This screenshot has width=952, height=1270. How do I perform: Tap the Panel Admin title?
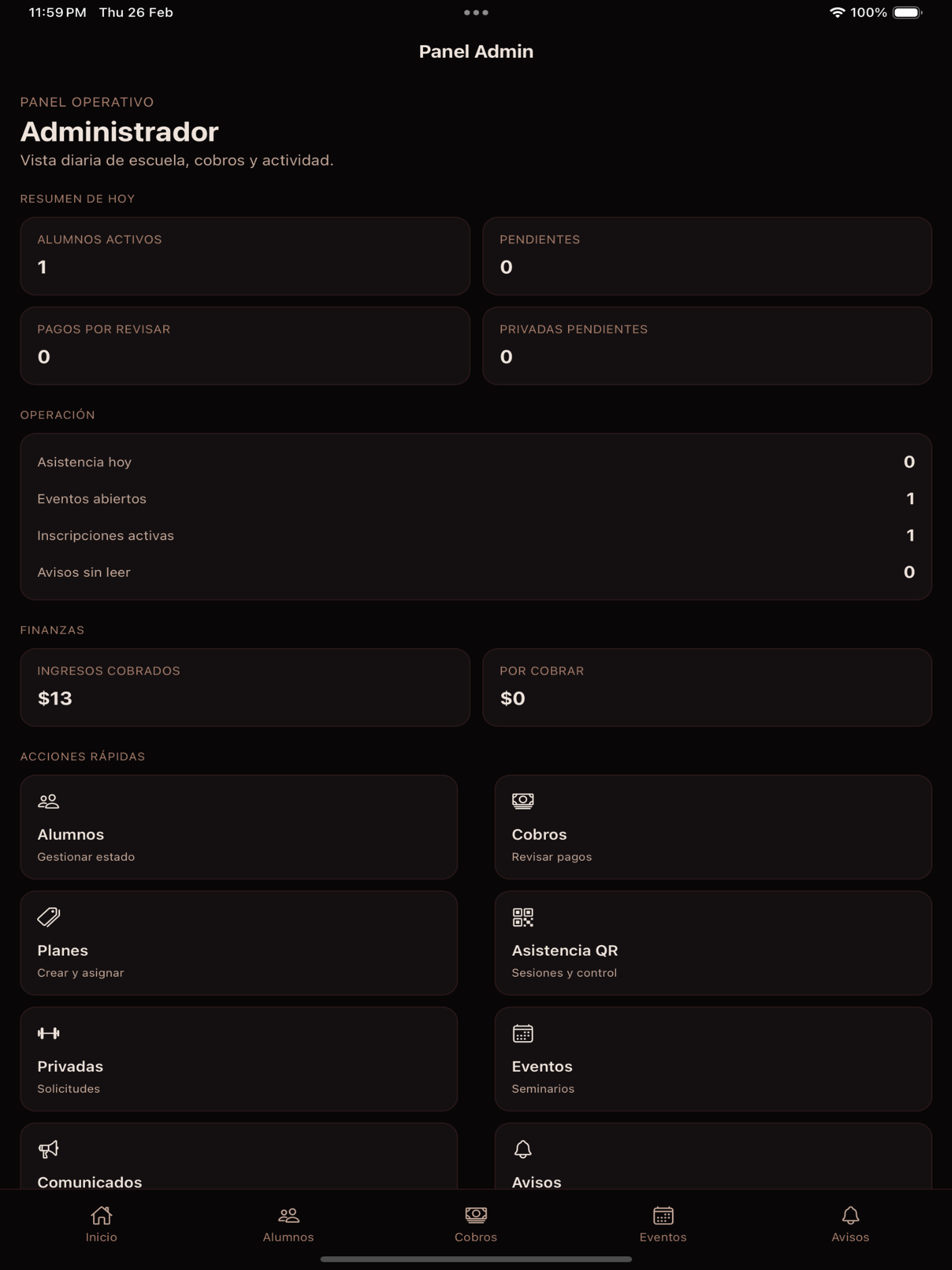click(x=476, y=51)
